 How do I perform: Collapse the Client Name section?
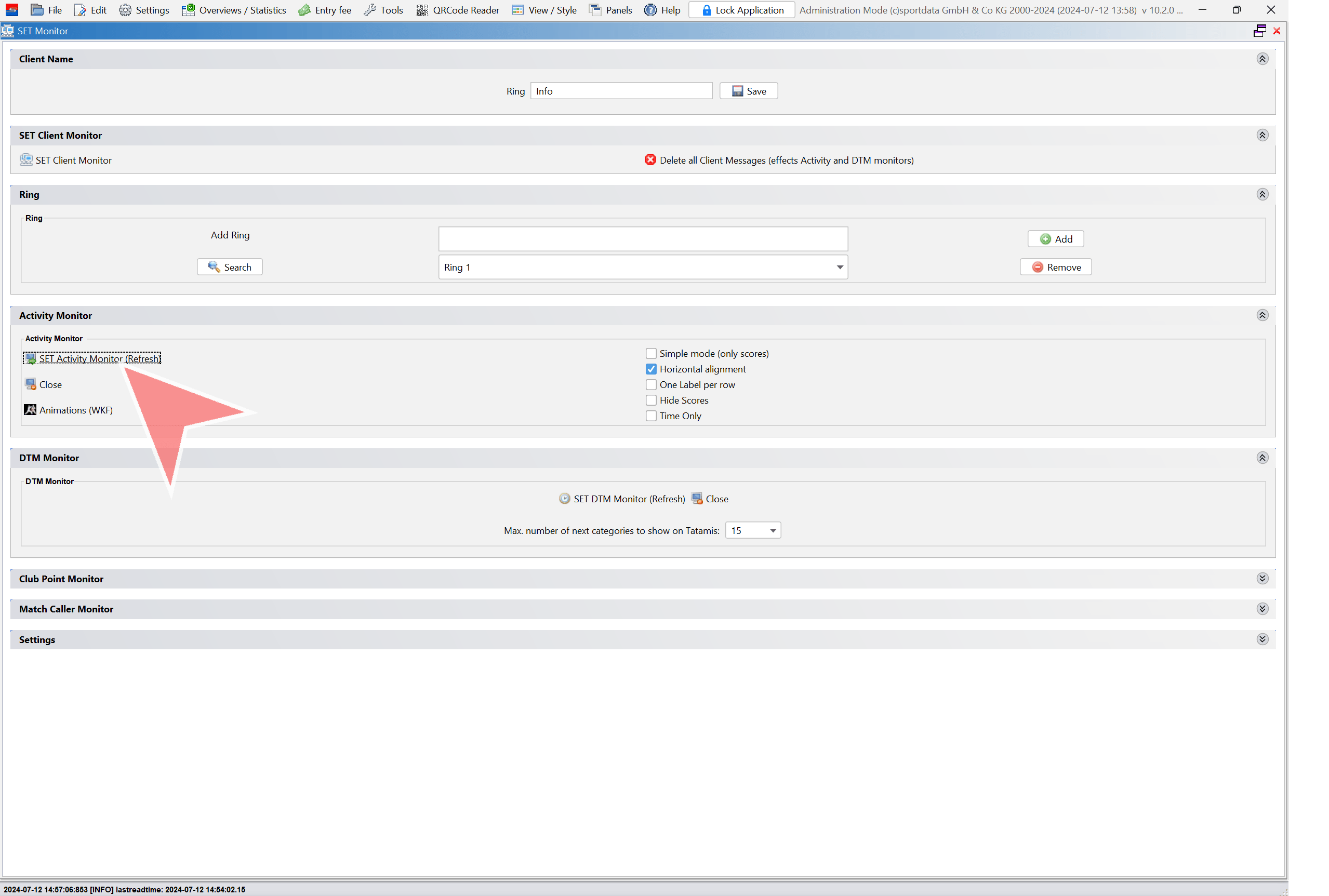[x=1262, y=59]
